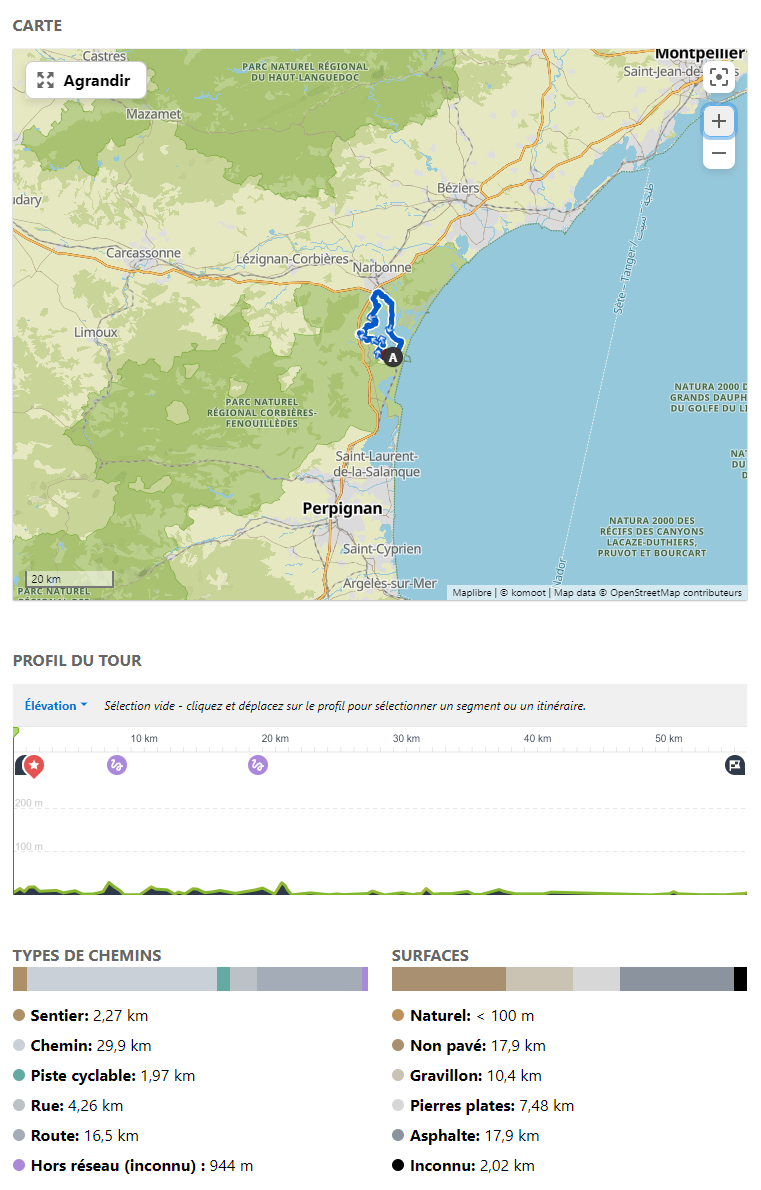This screenshot has width=761, height=1190.
Task: Click the Gravillon beige segment in surfaces bar
Action: coord(539,979)
